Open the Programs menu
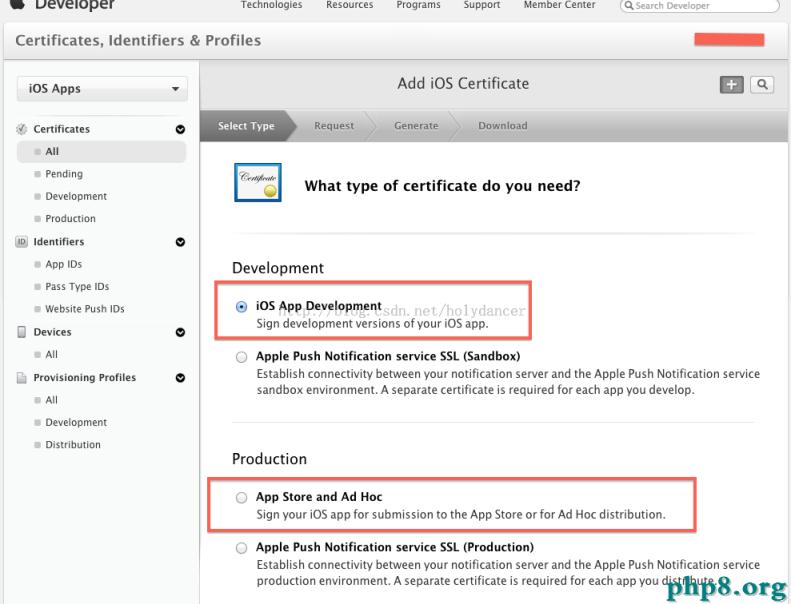 point(418,5)
